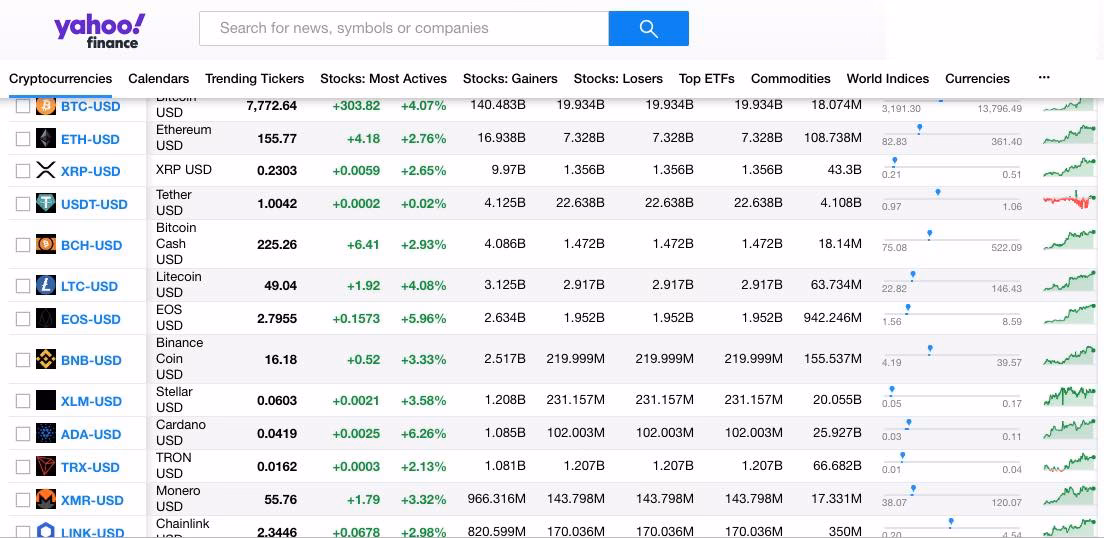The width and height of the screenshot is (1104, 538).
Task: Go to Stocks: Gainers tab
Action: click(x=510, y=79)
